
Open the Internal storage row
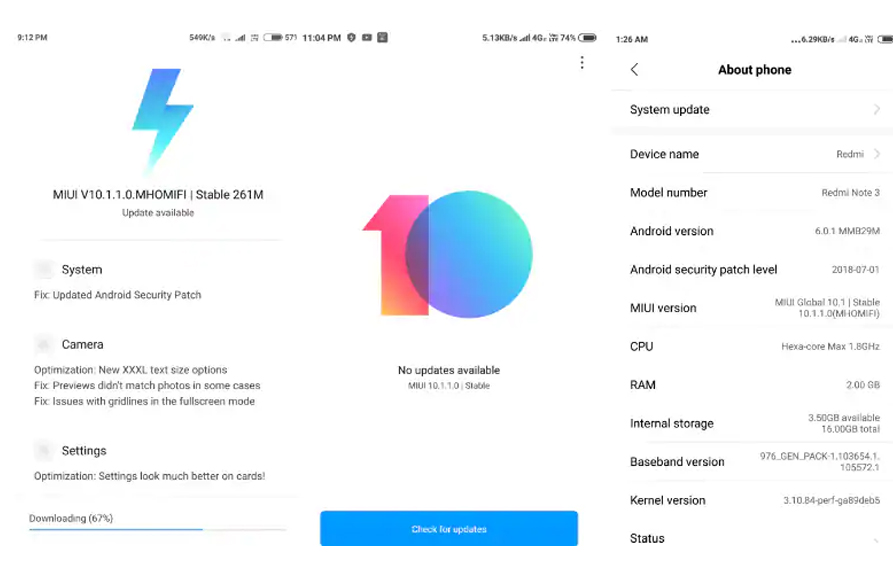753,423
